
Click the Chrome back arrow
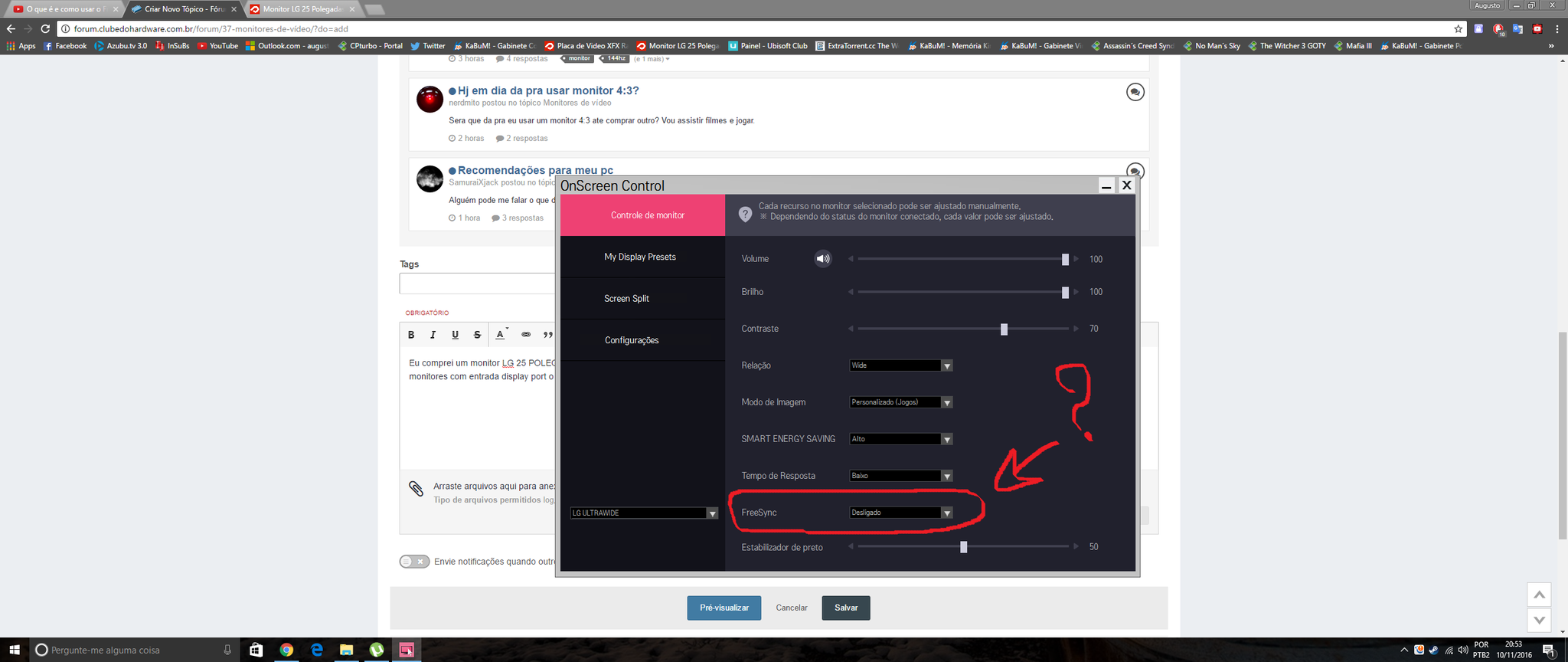(11, 28)
